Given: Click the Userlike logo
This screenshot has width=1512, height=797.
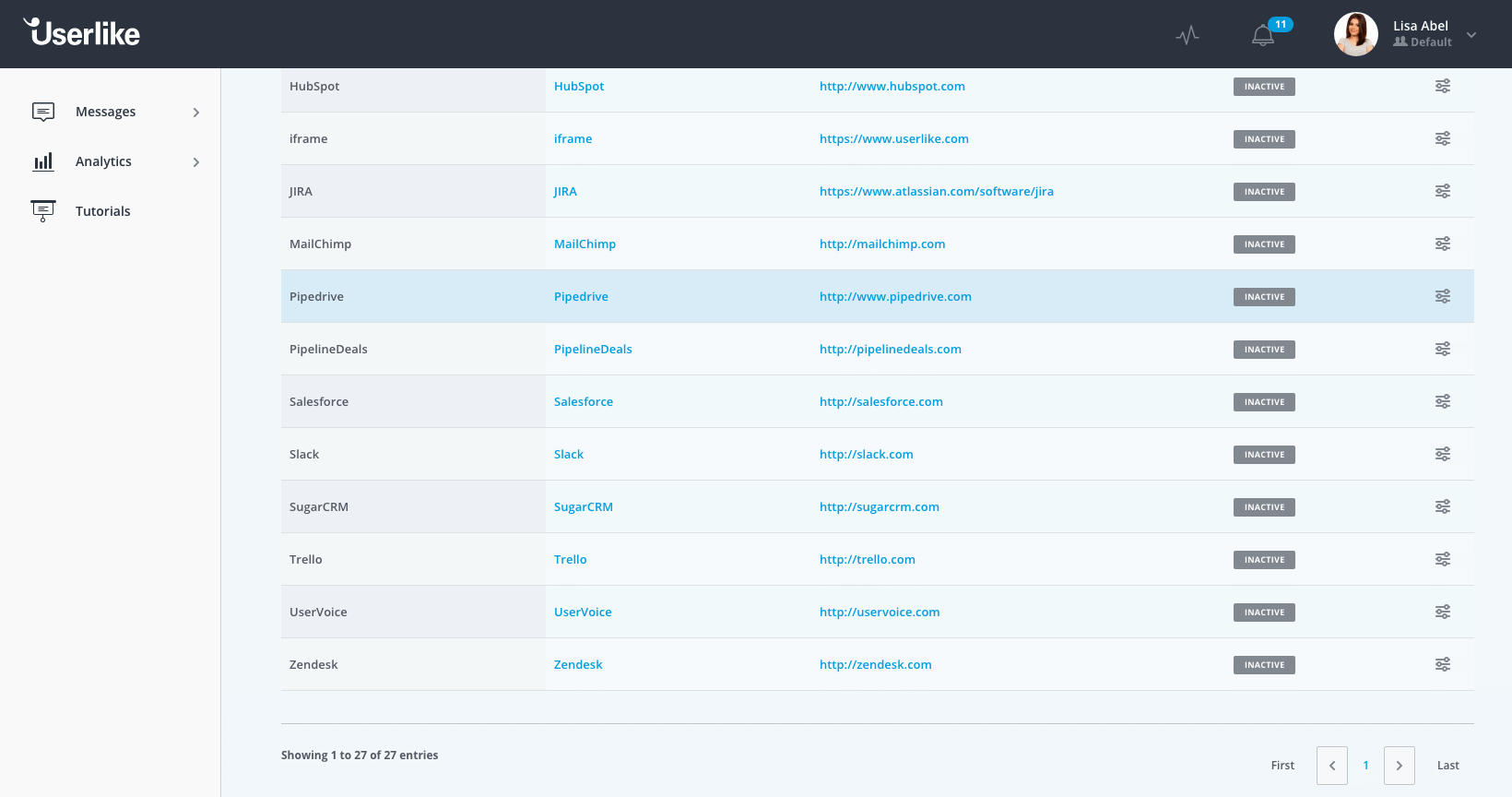Looking at the screenshot, I should tap(82, 33).
